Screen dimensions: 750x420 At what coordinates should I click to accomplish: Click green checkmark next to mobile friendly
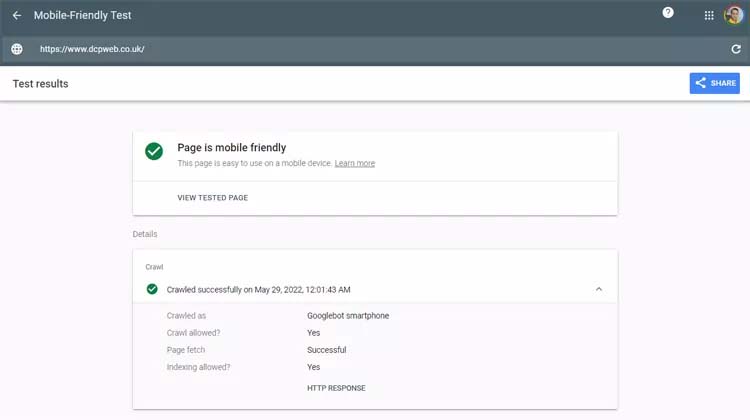[x=154, y=151]
